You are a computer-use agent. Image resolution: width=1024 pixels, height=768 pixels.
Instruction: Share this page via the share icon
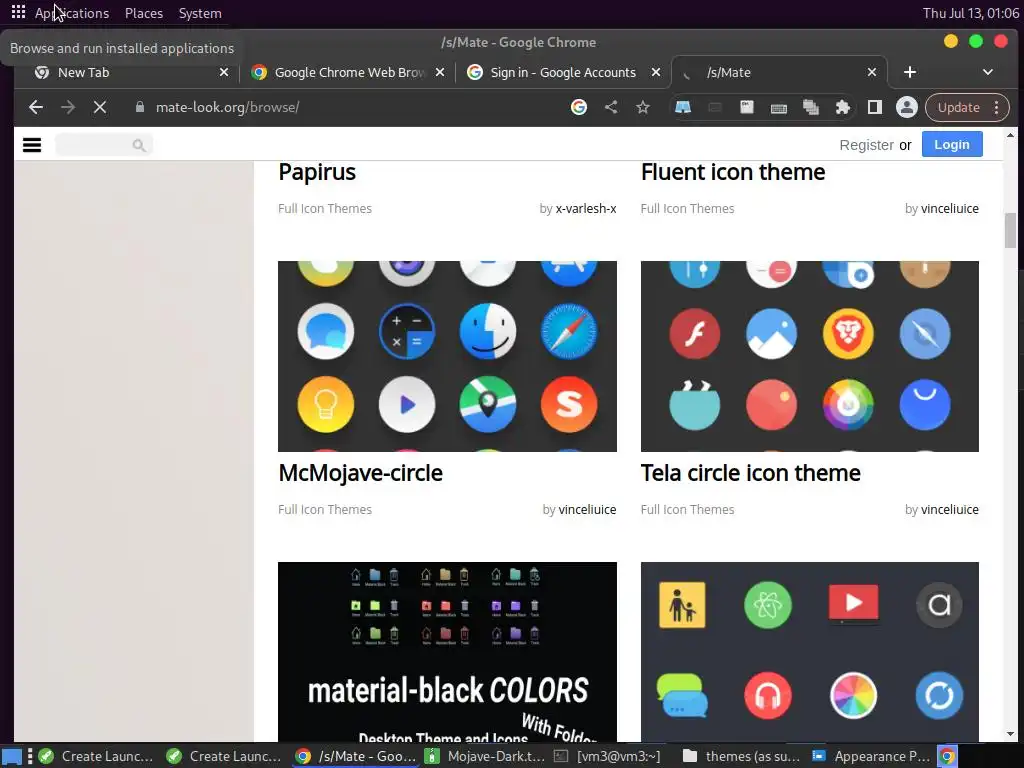click(x=611, y=107)
